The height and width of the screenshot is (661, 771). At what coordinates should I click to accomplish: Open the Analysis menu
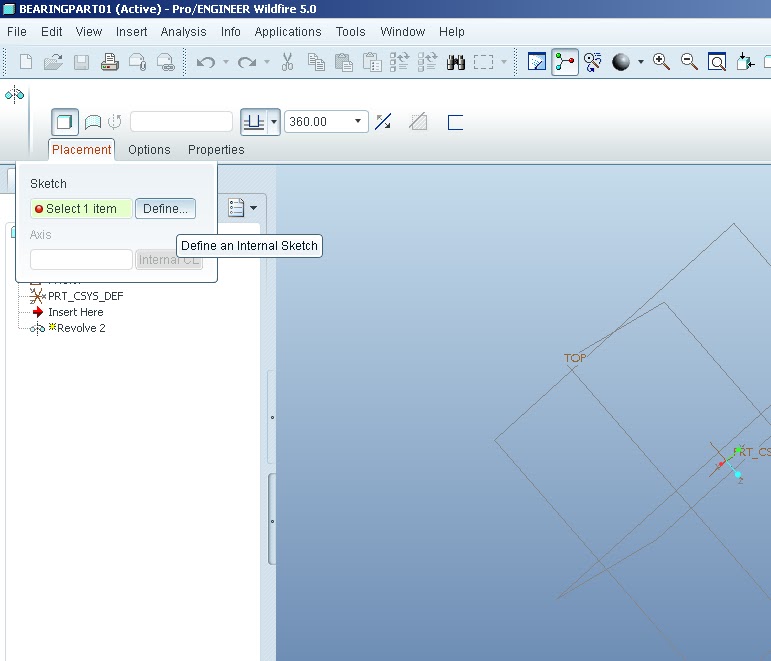click(183, 31)
